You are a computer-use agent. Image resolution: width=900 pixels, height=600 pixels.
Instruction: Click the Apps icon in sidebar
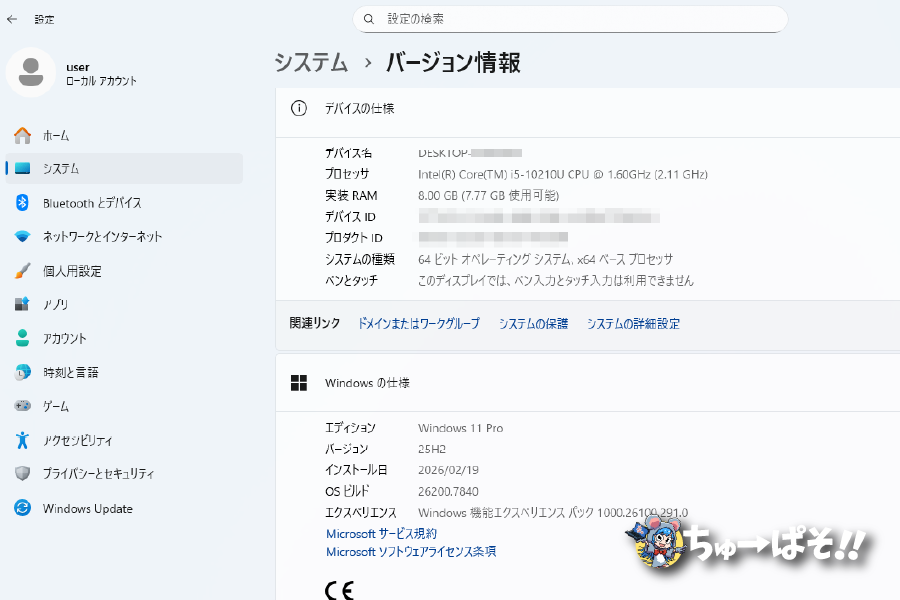(22, 304)
